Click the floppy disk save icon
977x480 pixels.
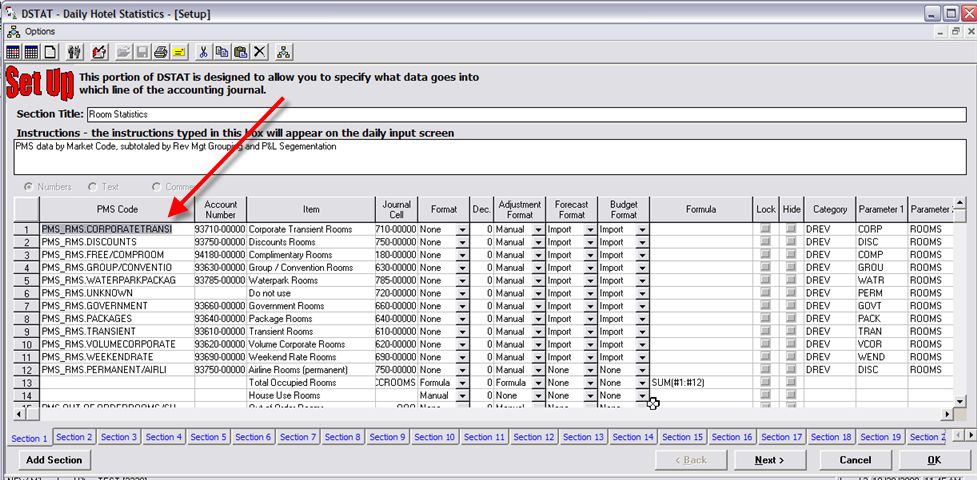point(142,52)
